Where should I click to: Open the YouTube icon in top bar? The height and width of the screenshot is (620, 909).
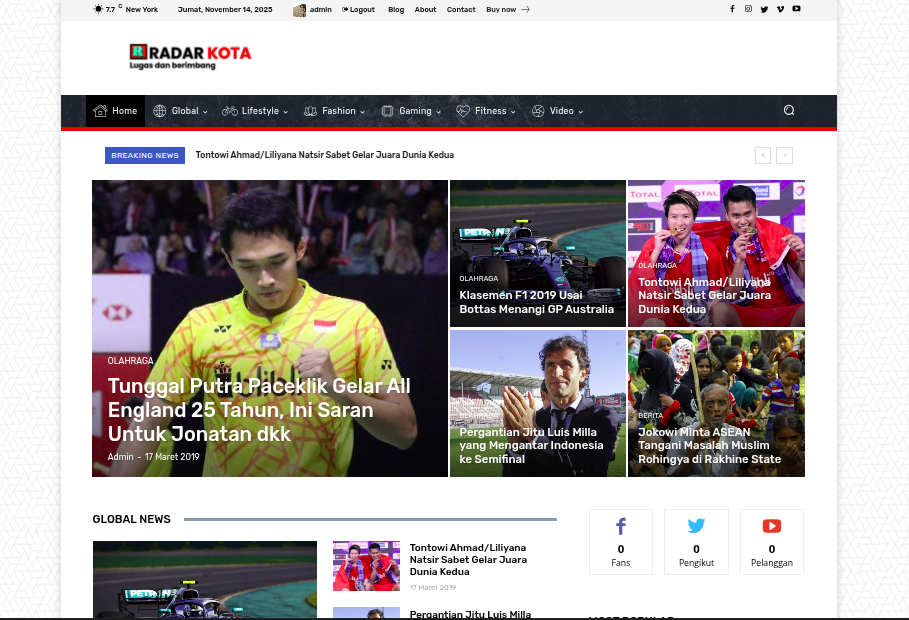[x=797, y=9]
